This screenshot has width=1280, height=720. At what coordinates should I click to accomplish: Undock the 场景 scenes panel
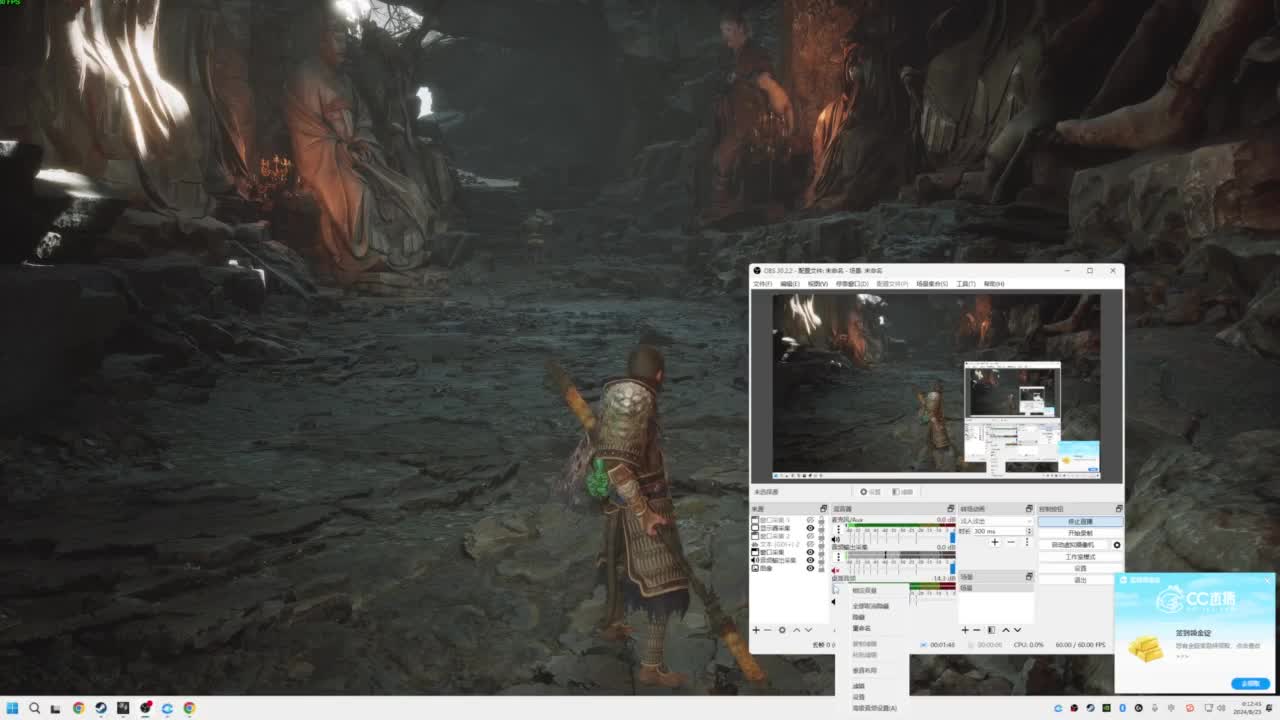[1029, 577]
